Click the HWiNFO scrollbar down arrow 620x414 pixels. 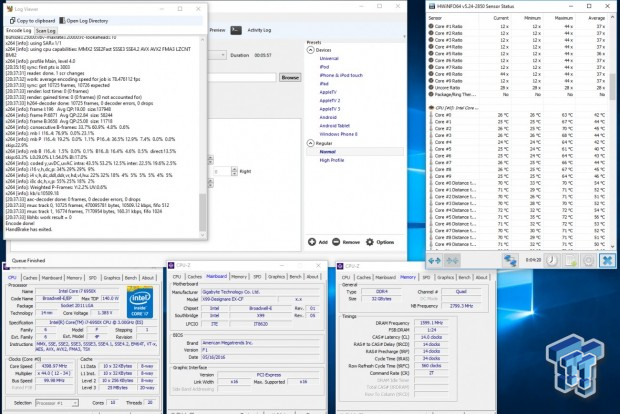(x=612, y=246)
